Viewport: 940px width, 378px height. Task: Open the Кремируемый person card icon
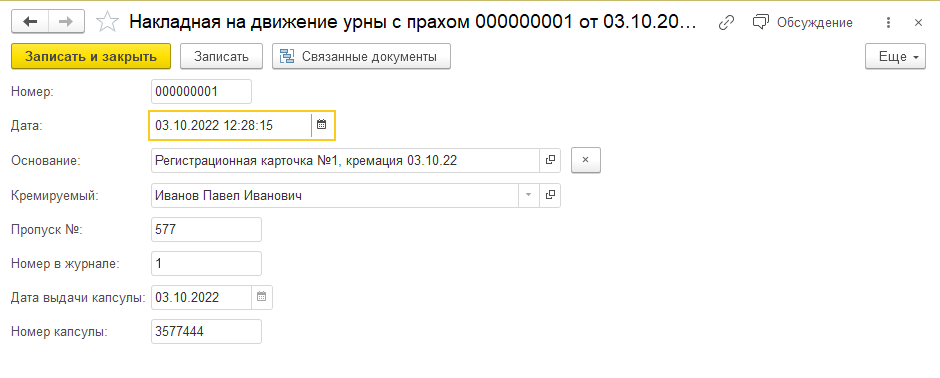point(550,195)
